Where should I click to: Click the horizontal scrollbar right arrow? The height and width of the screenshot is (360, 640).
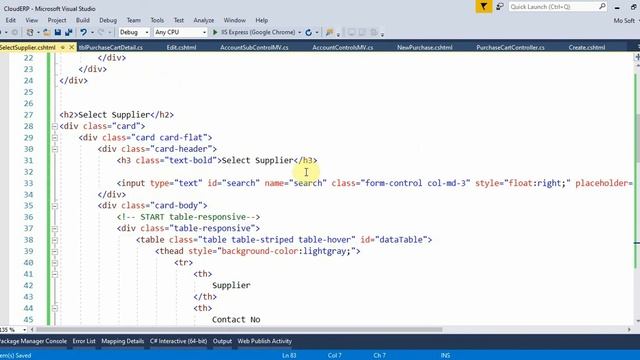coord(629,329)
